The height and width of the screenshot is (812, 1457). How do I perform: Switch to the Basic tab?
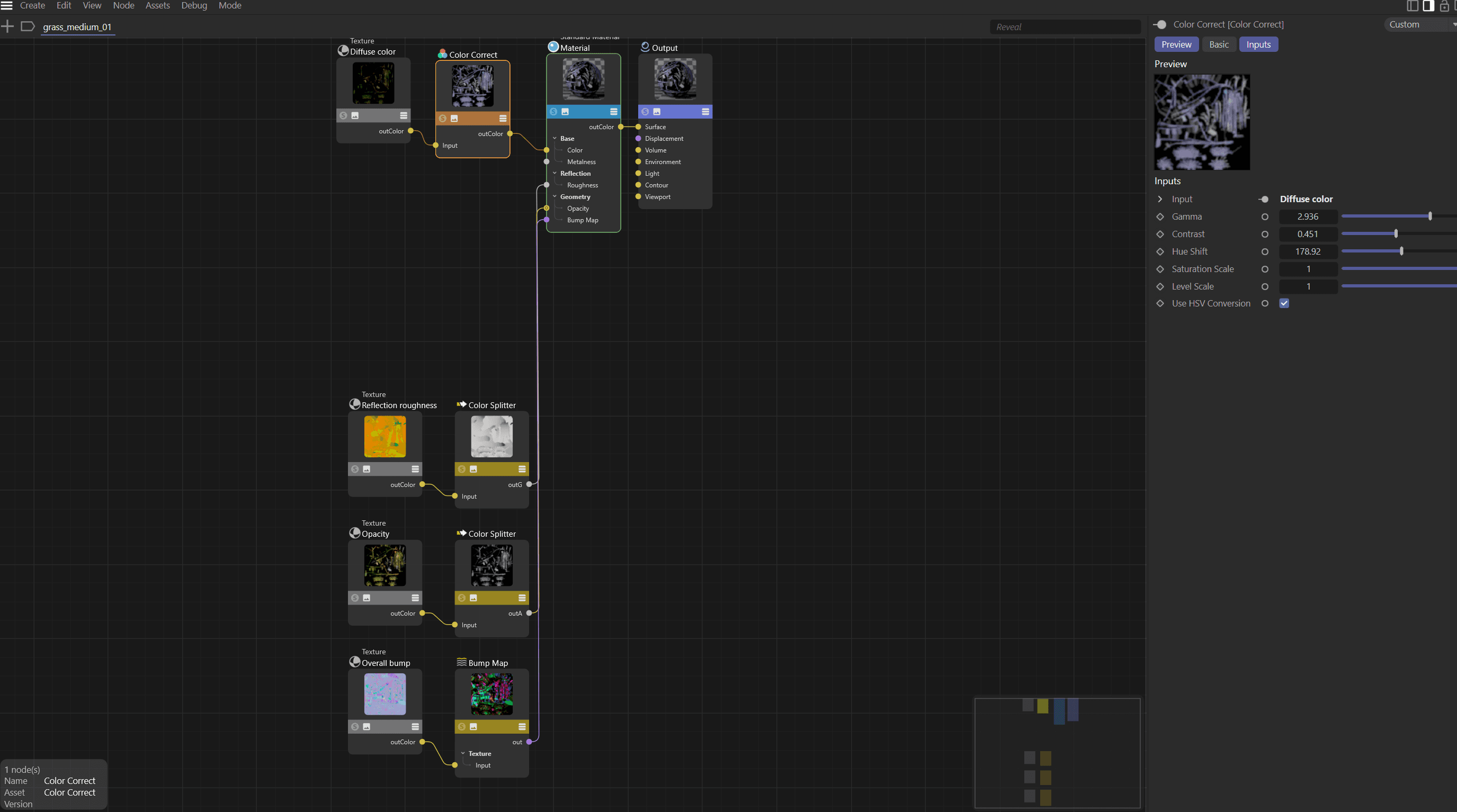click(x=1218, y=44)
